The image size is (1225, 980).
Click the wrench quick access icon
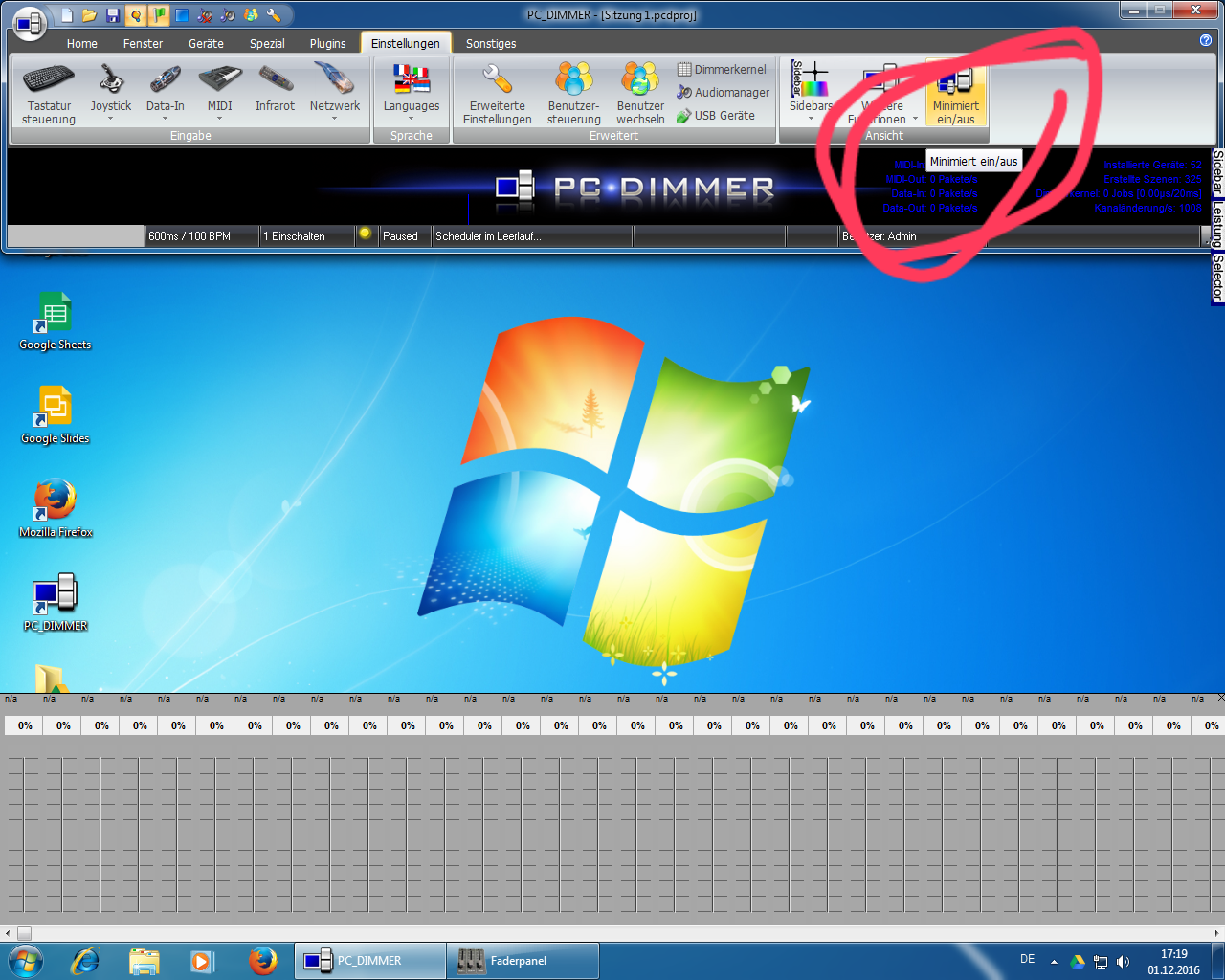[x=274, y=15]
